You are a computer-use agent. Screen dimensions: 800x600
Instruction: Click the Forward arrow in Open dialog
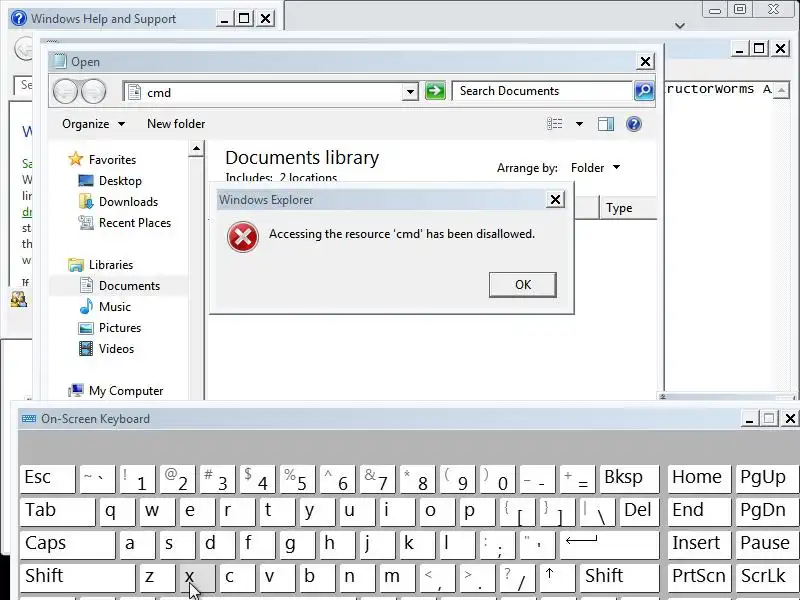(93, 92)
